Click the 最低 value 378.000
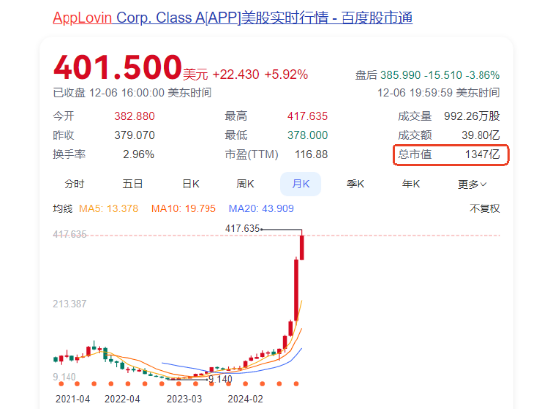The width and height of the screenshot is (550, 409). (x=307, y=135)
